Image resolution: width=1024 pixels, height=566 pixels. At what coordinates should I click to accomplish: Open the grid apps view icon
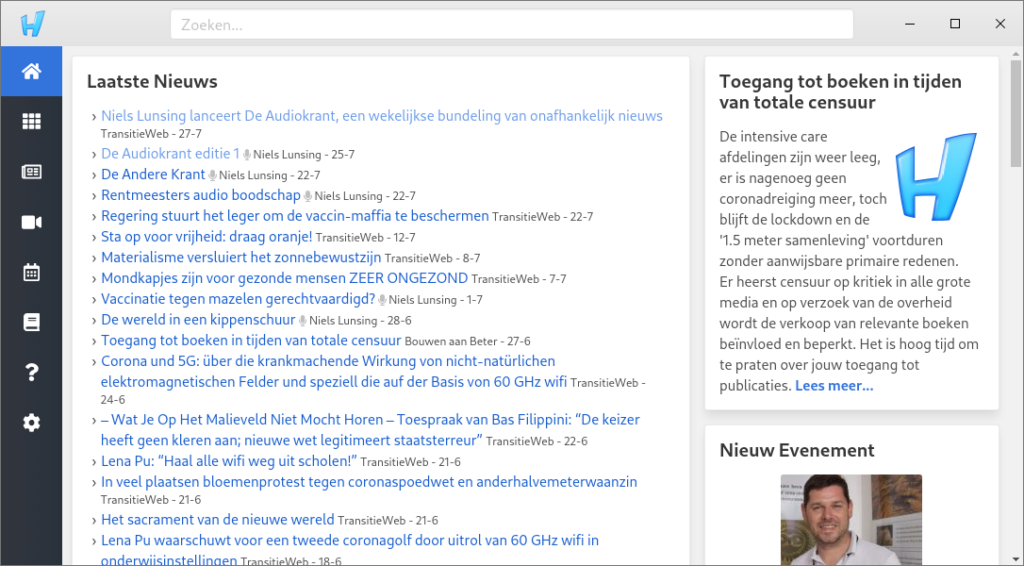31,121
